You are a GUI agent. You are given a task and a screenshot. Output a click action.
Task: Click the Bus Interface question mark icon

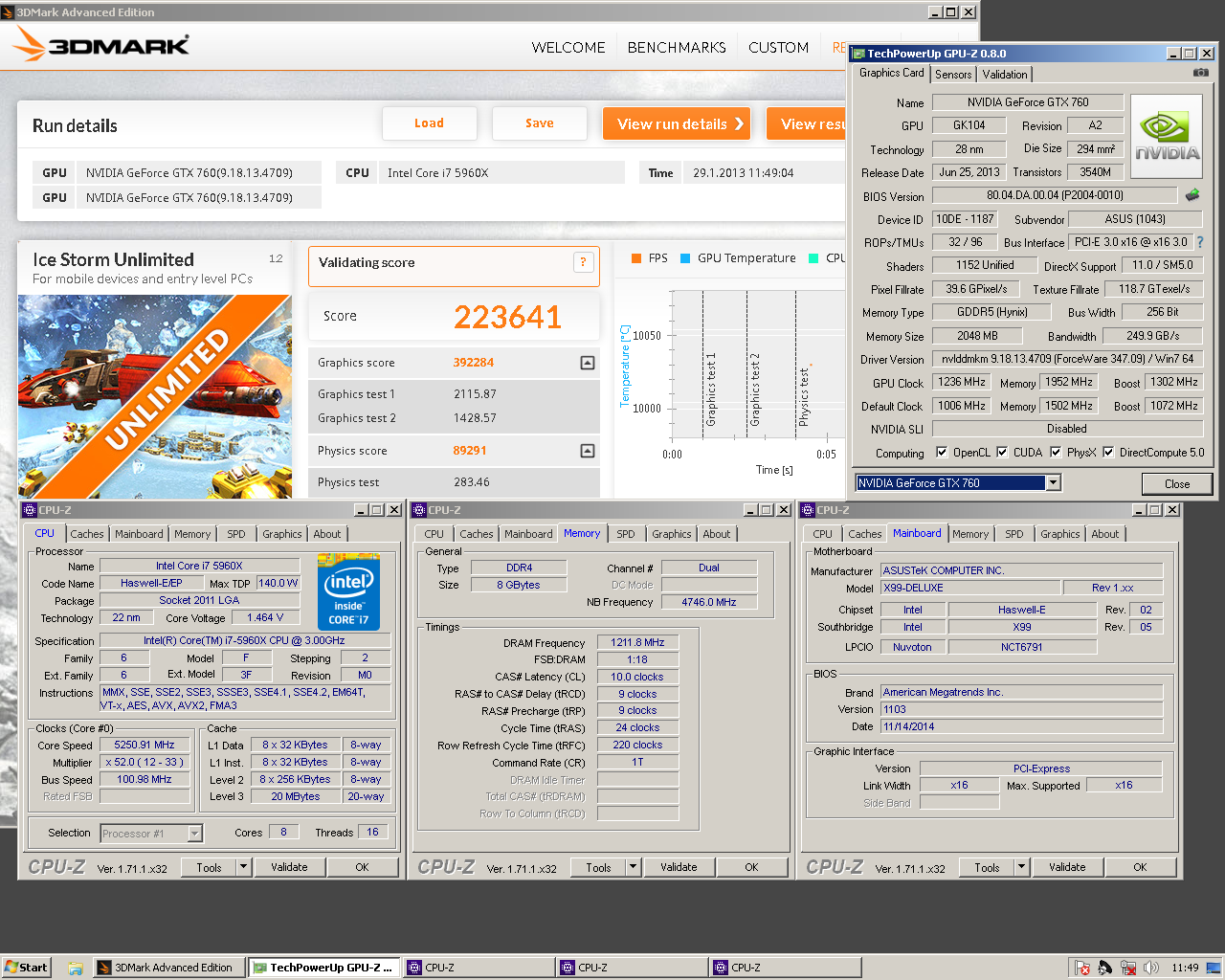pos(1200,242)
